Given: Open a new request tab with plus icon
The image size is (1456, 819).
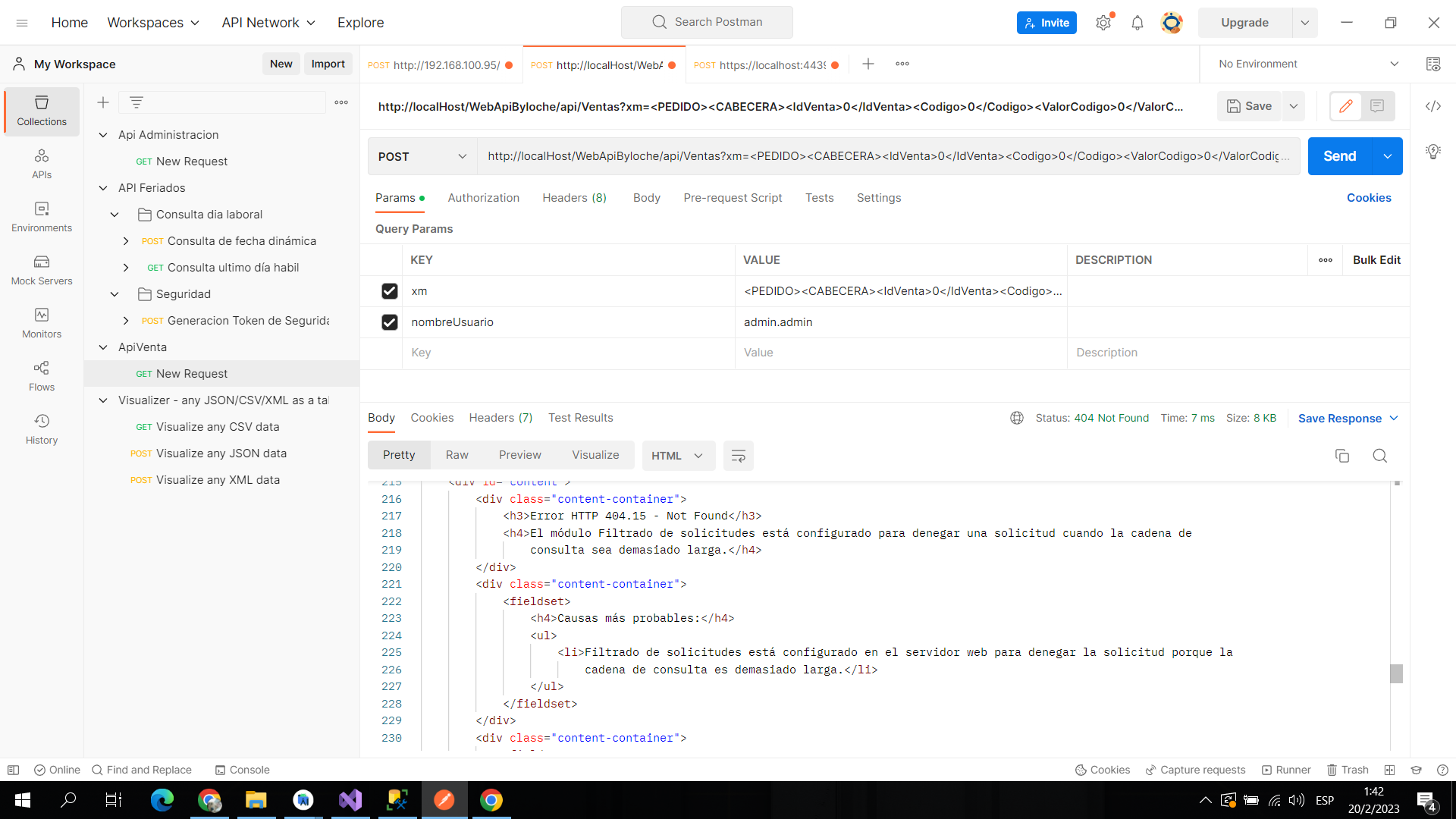Looking at the screenshot, I should click(868, 64).
